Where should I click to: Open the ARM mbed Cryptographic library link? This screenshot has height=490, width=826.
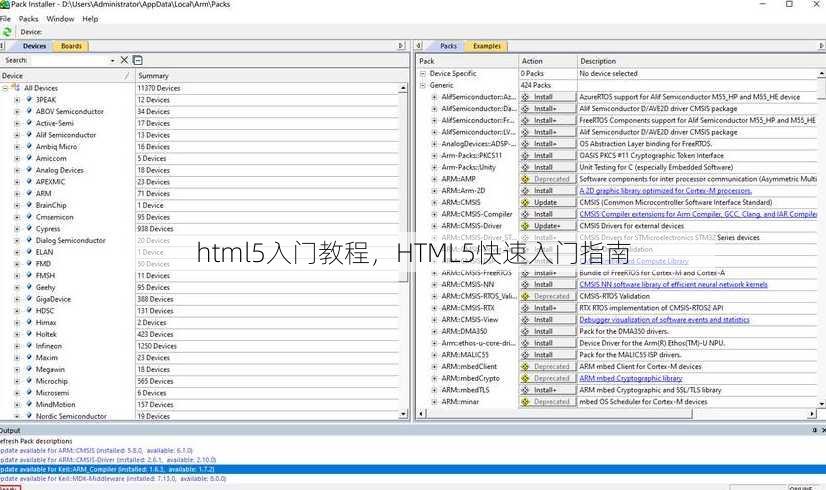tap(631, 378)
